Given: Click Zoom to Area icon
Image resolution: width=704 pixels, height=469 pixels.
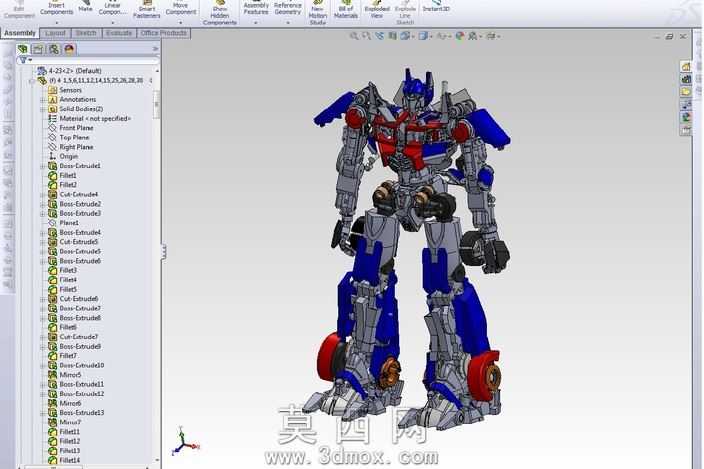Looking at the screenshot, I should click(x=367, y=36).
